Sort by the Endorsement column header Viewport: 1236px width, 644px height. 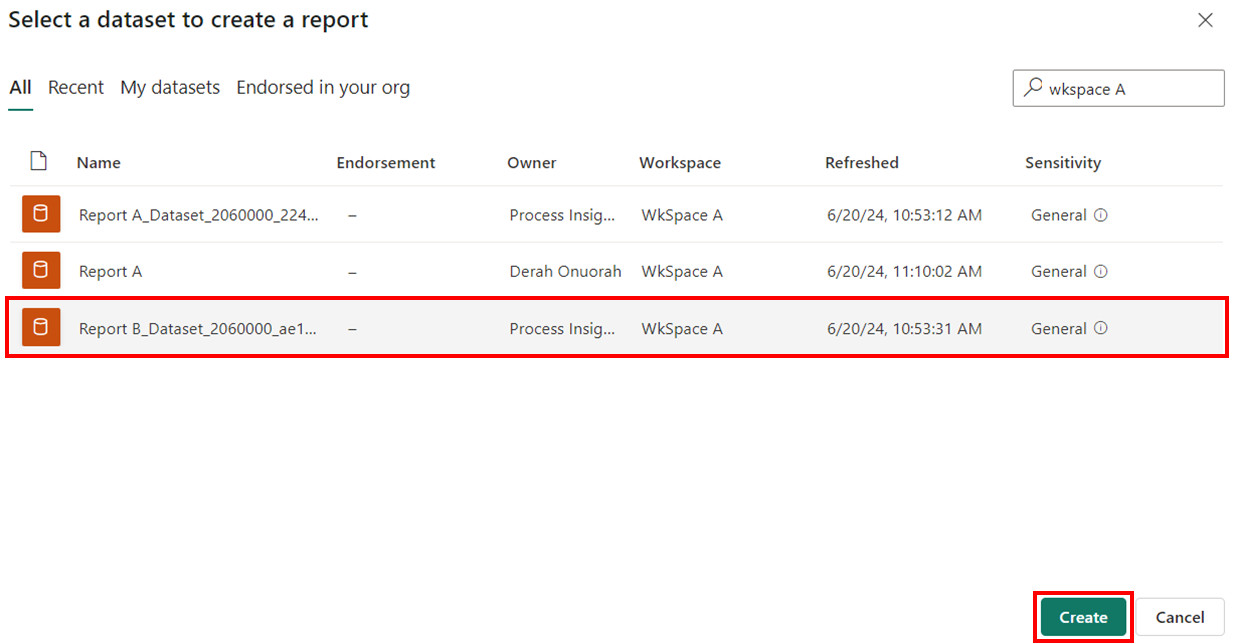[386, 162]
